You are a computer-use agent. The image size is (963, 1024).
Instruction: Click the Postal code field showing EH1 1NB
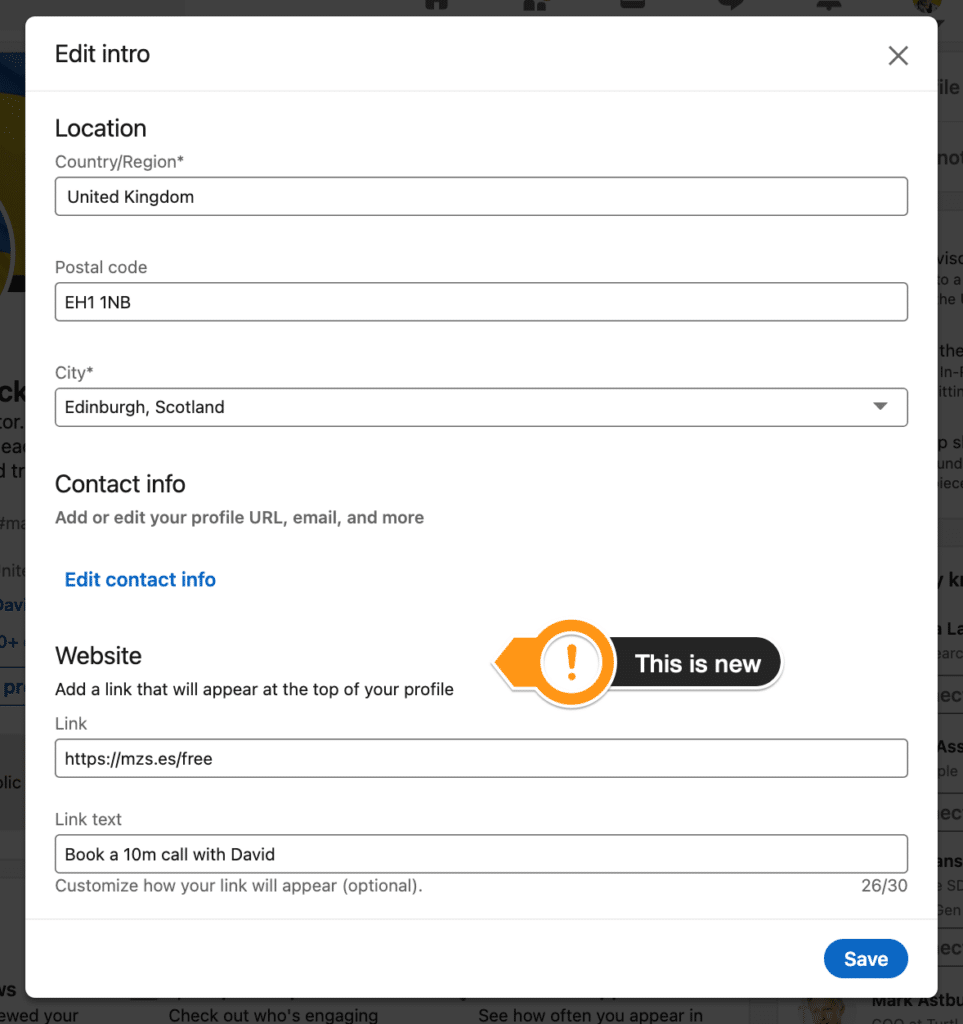481,301
